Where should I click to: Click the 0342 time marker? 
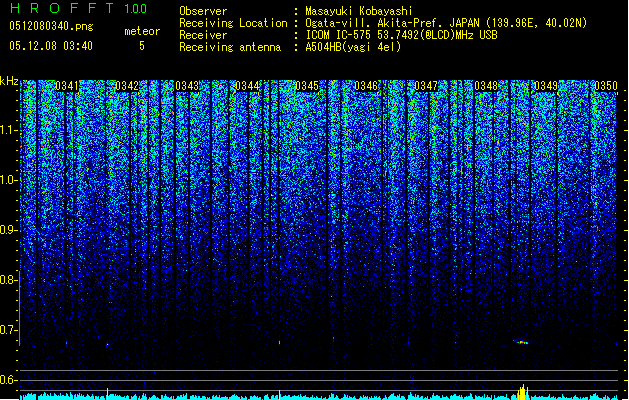tap(127, 86)
